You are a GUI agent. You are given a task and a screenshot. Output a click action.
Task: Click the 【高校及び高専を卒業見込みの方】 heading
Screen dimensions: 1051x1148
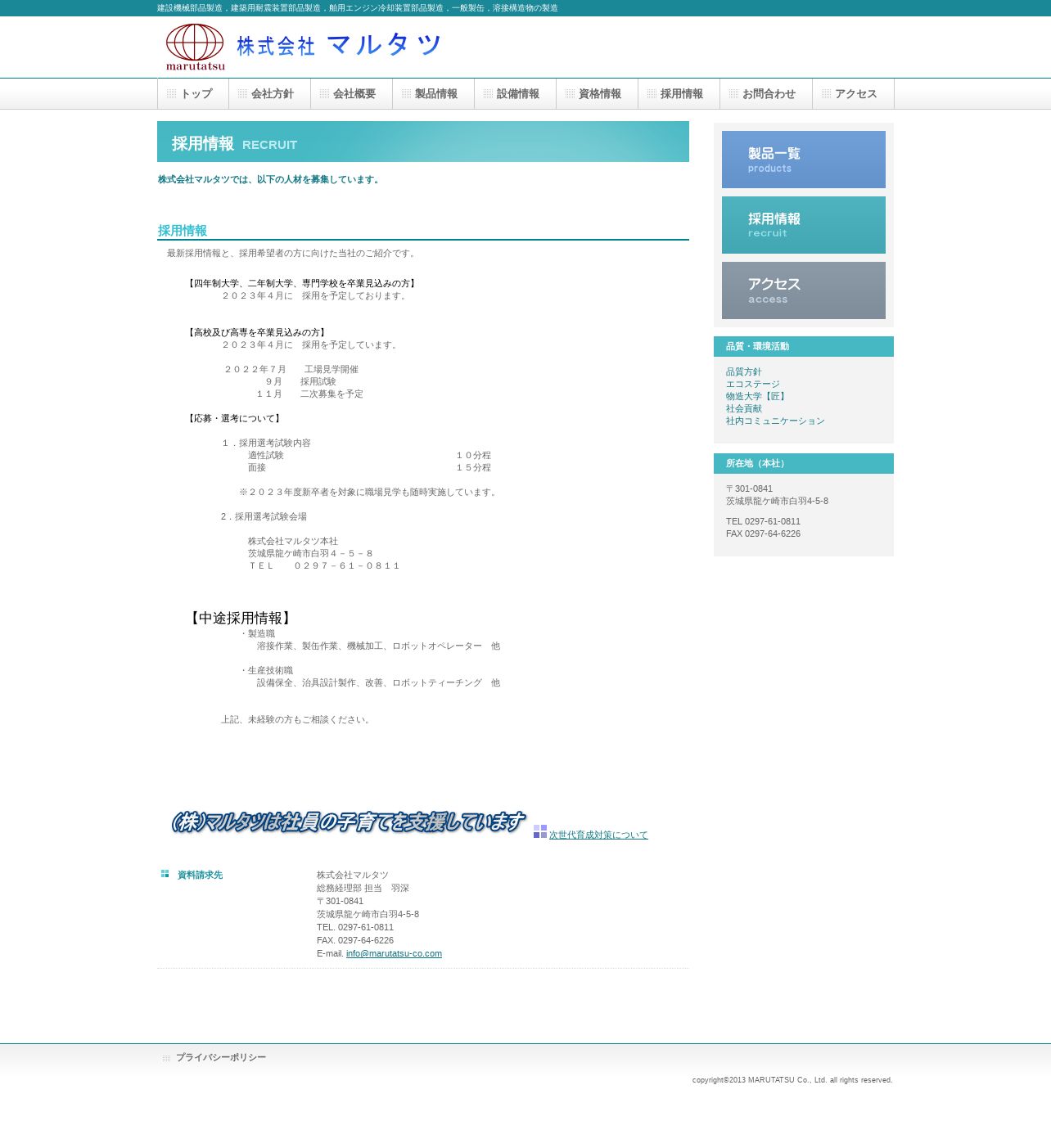click(258, 332)
